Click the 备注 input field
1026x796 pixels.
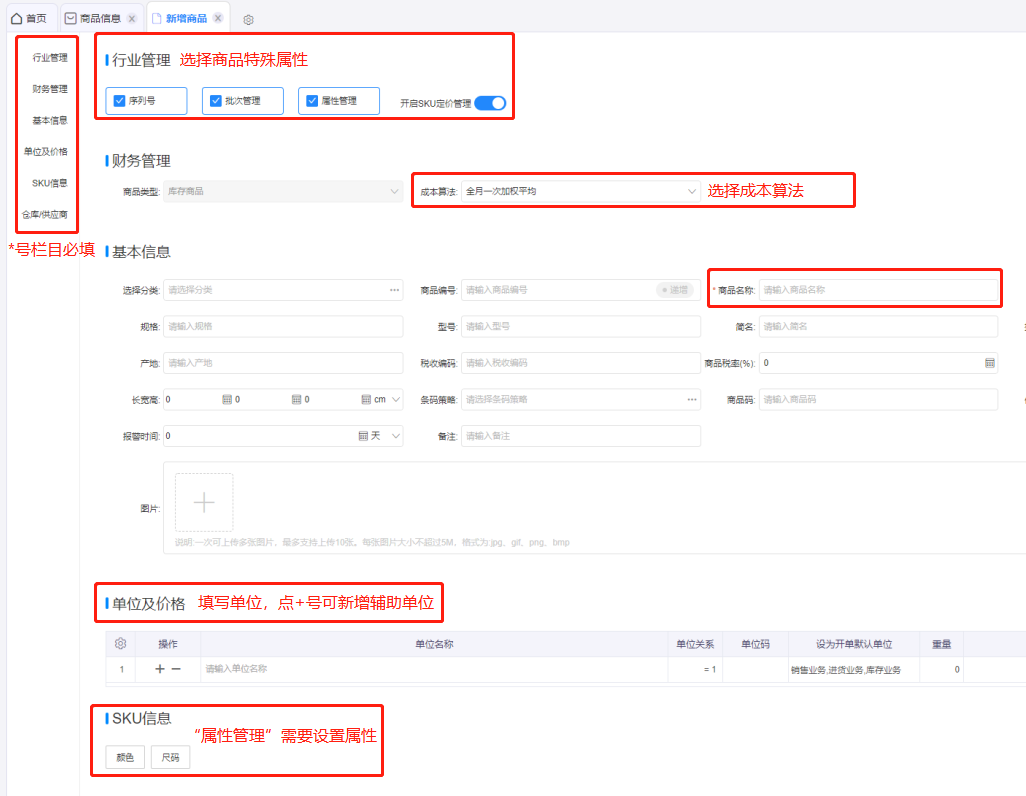click(x=580, y=436)
